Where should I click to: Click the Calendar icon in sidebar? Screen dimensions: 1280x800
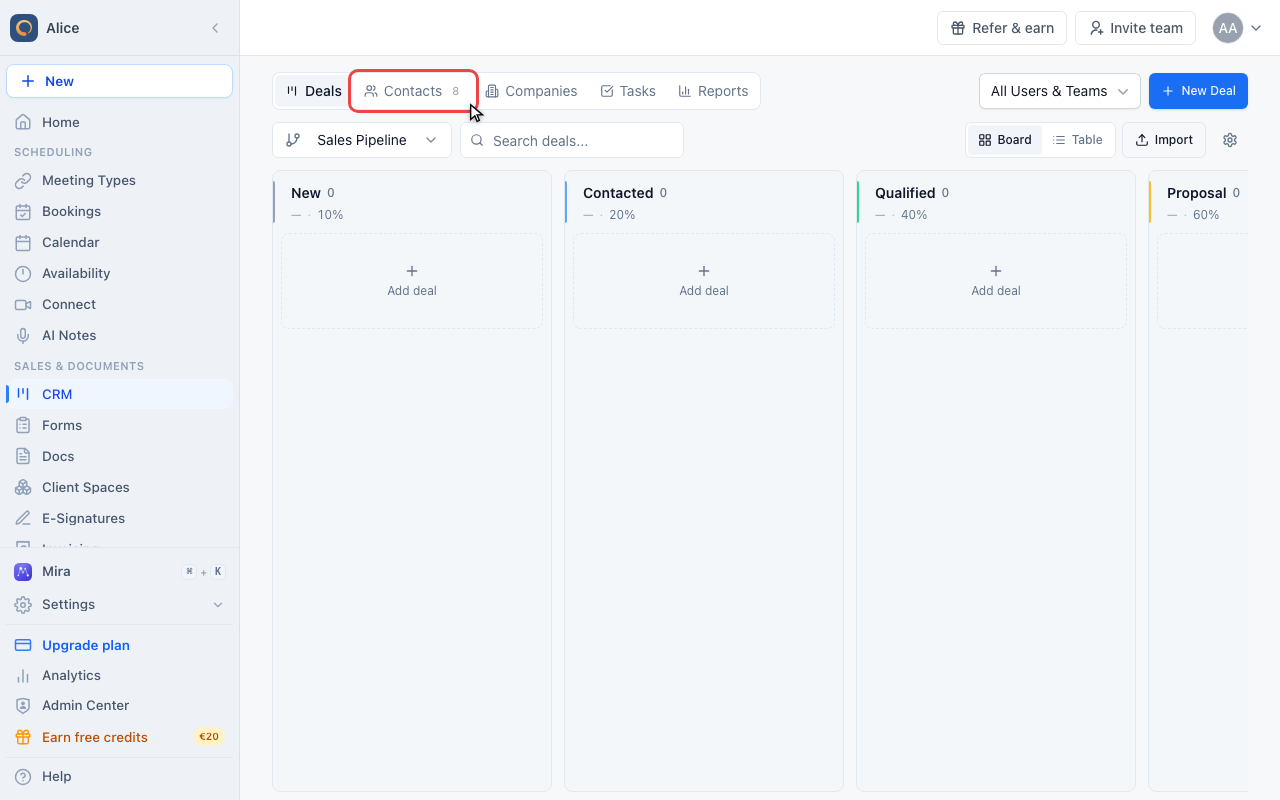click(x=23, y=242)
